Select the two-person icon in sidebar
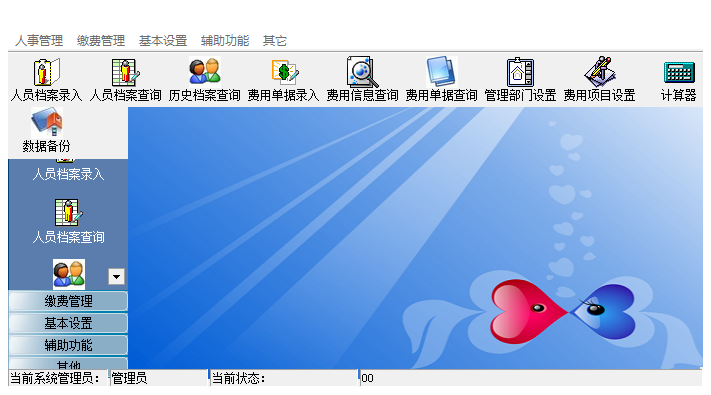 69,274
